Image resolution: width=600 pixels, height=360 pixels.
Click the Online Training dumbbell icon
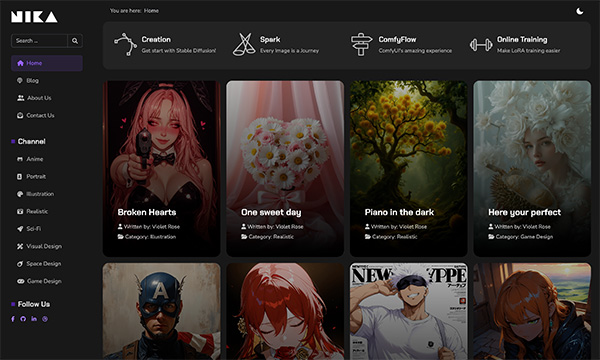tap(481, 45)
